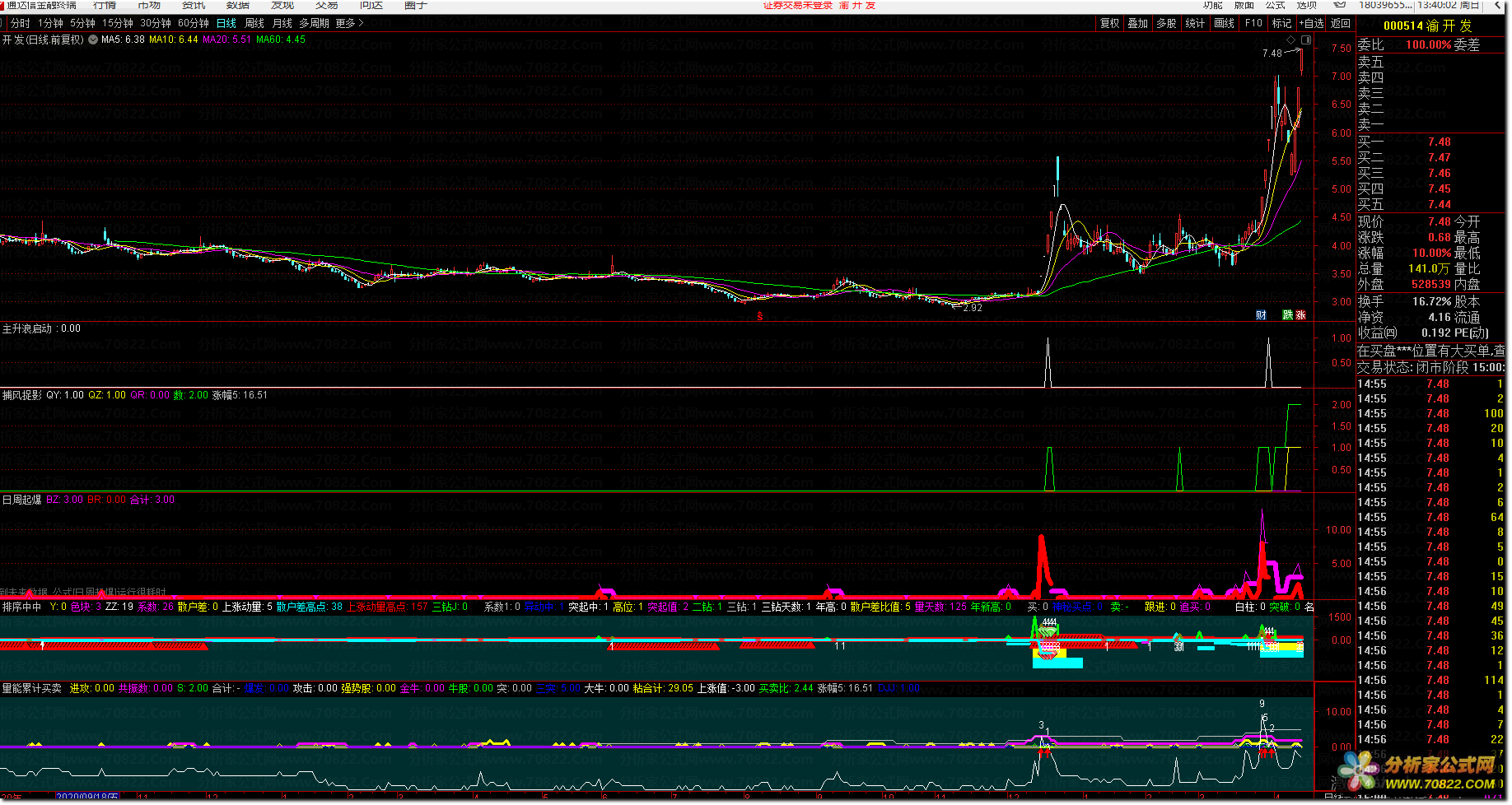Click the 7.48 high price label on chart
Screen dimensions: 1512x805
pos(1272,54)
